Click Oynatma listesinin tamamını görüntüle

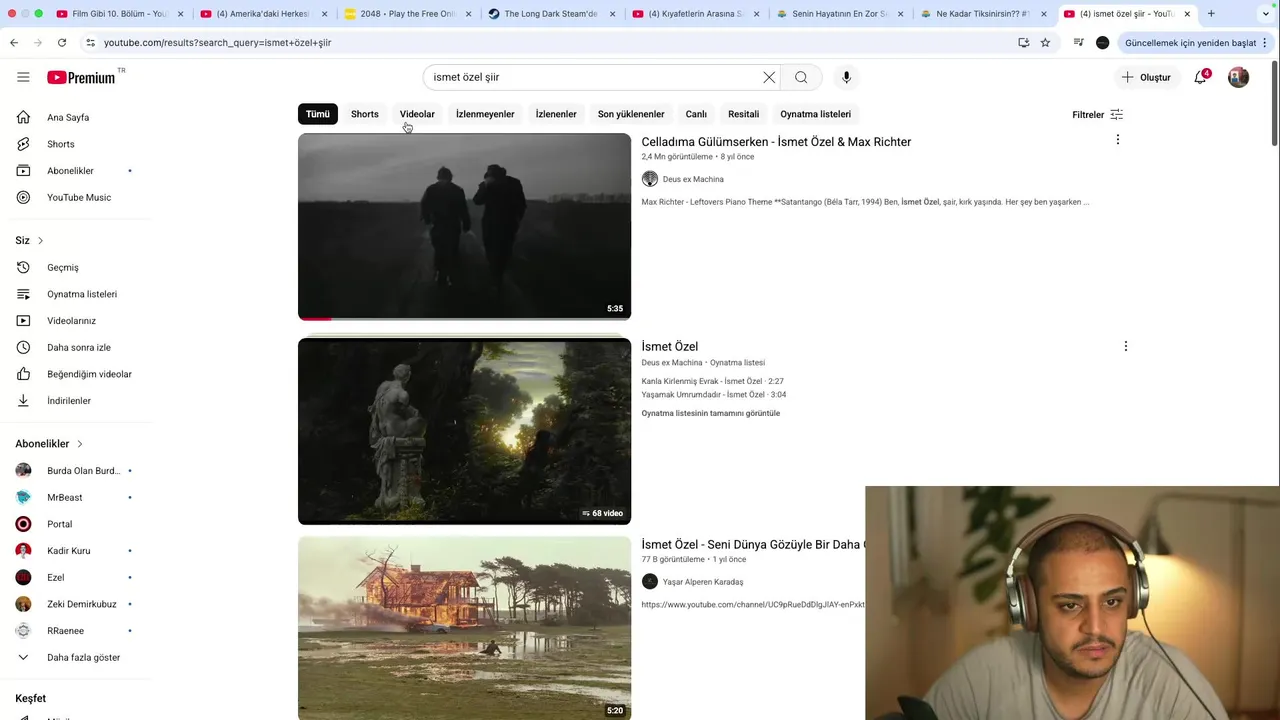coord(711,413)
